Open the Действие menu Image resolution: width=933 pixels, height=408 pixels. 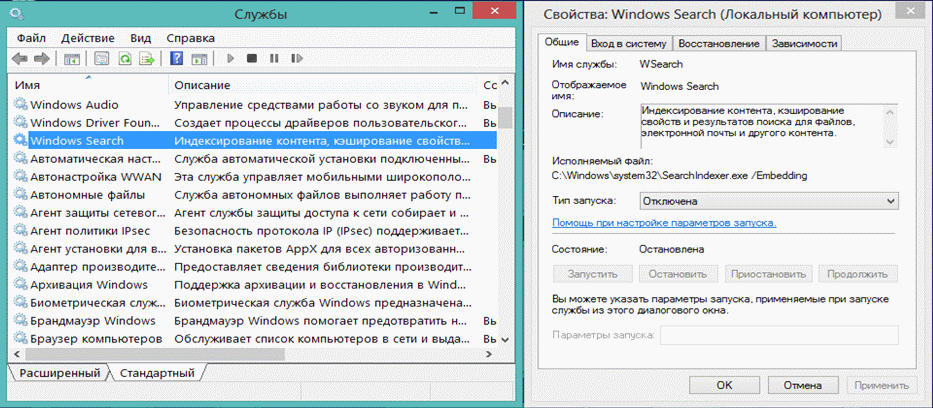click(88, 38)
